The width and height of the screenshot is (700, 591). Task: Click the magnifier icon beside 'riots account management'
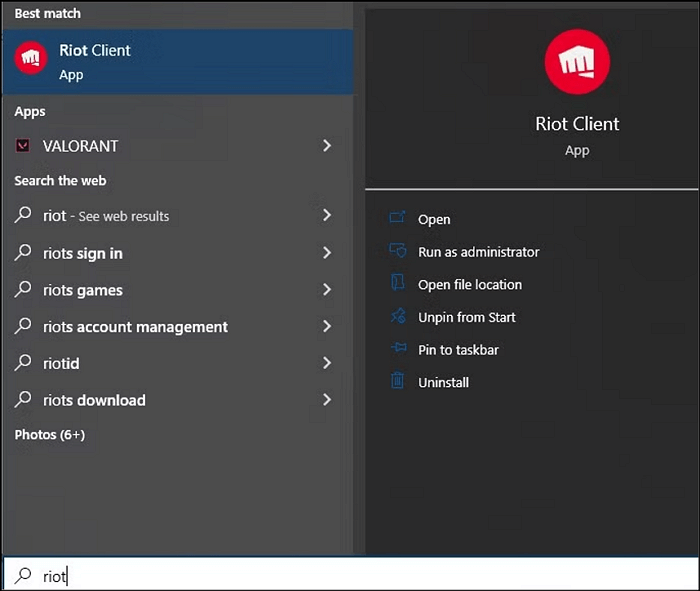pos(23,326)
